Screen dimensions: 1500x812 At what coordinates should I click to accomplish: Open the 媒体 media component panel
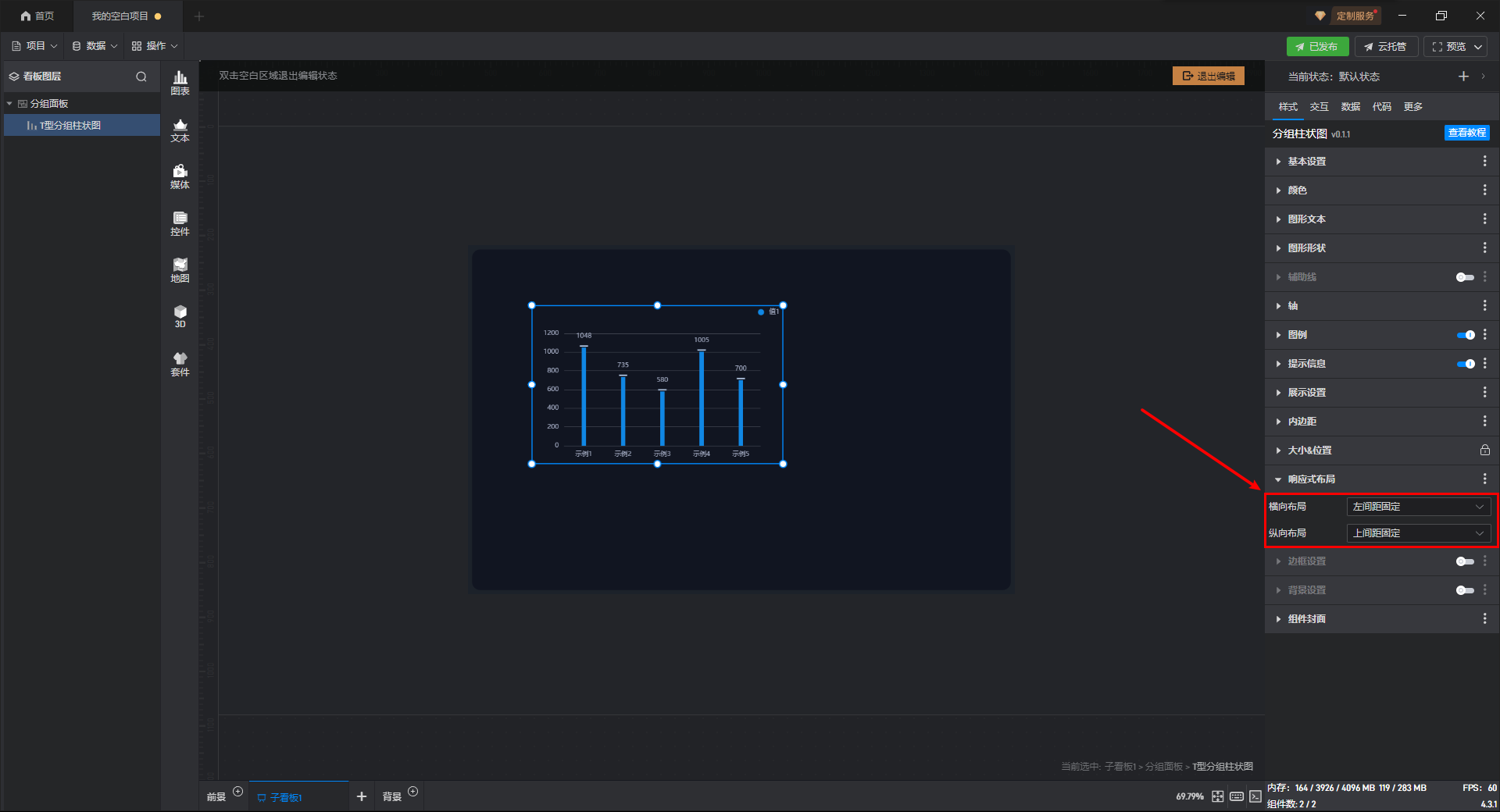click(x=180, y=176)
